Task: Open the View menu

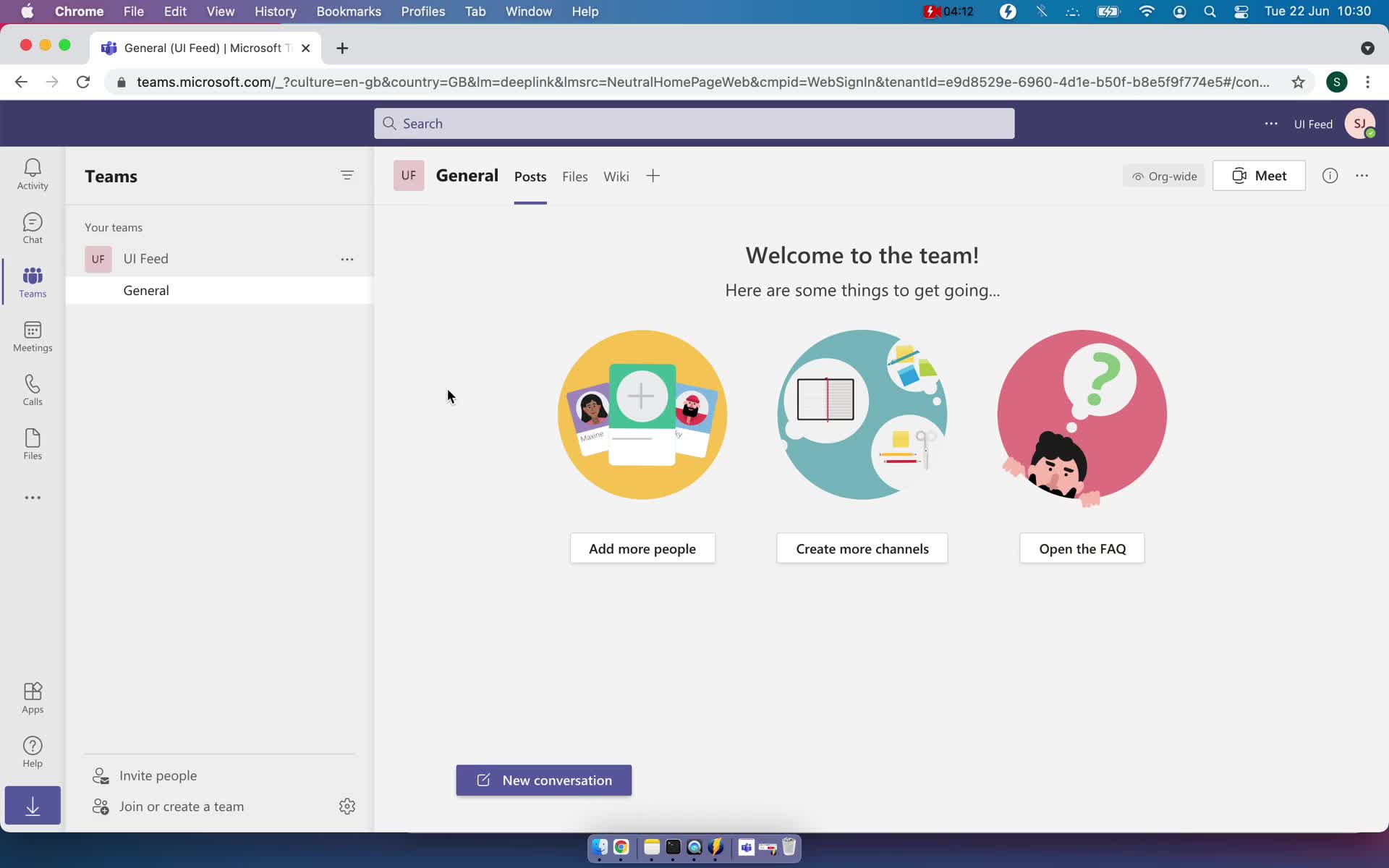Action: click(x=220, y=12)
